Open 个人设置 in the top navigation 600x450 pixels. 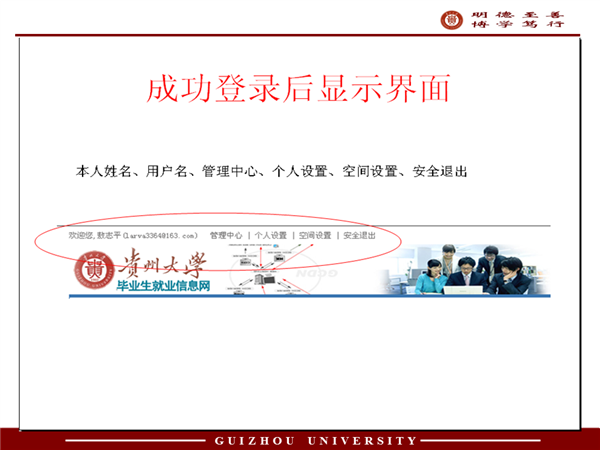[x=270, y=235]
